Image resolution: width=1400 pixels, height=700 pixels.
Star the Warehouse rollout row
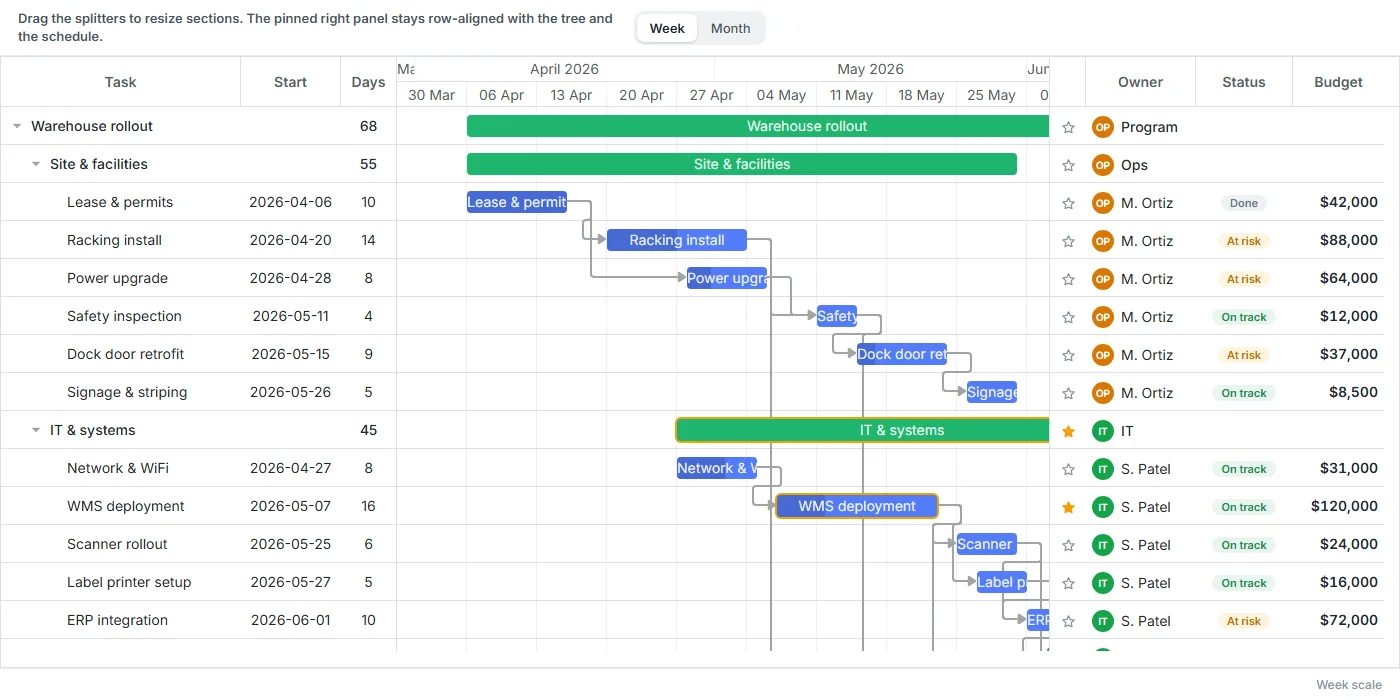[1068, 127]
